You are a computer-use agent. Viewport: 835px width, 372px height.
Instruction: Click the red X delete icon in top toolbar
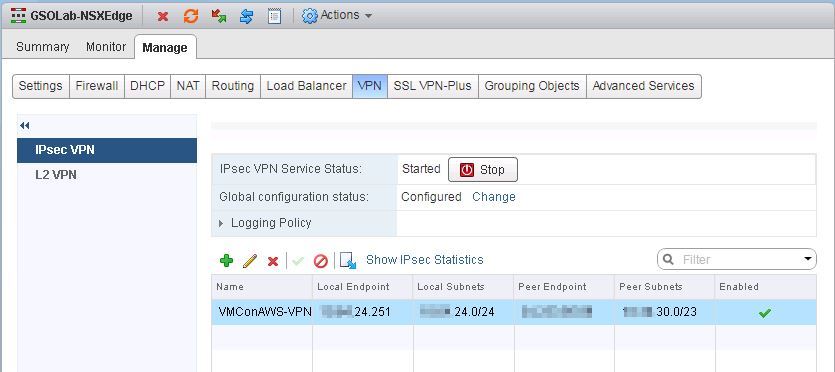click(x=163, y=16)
